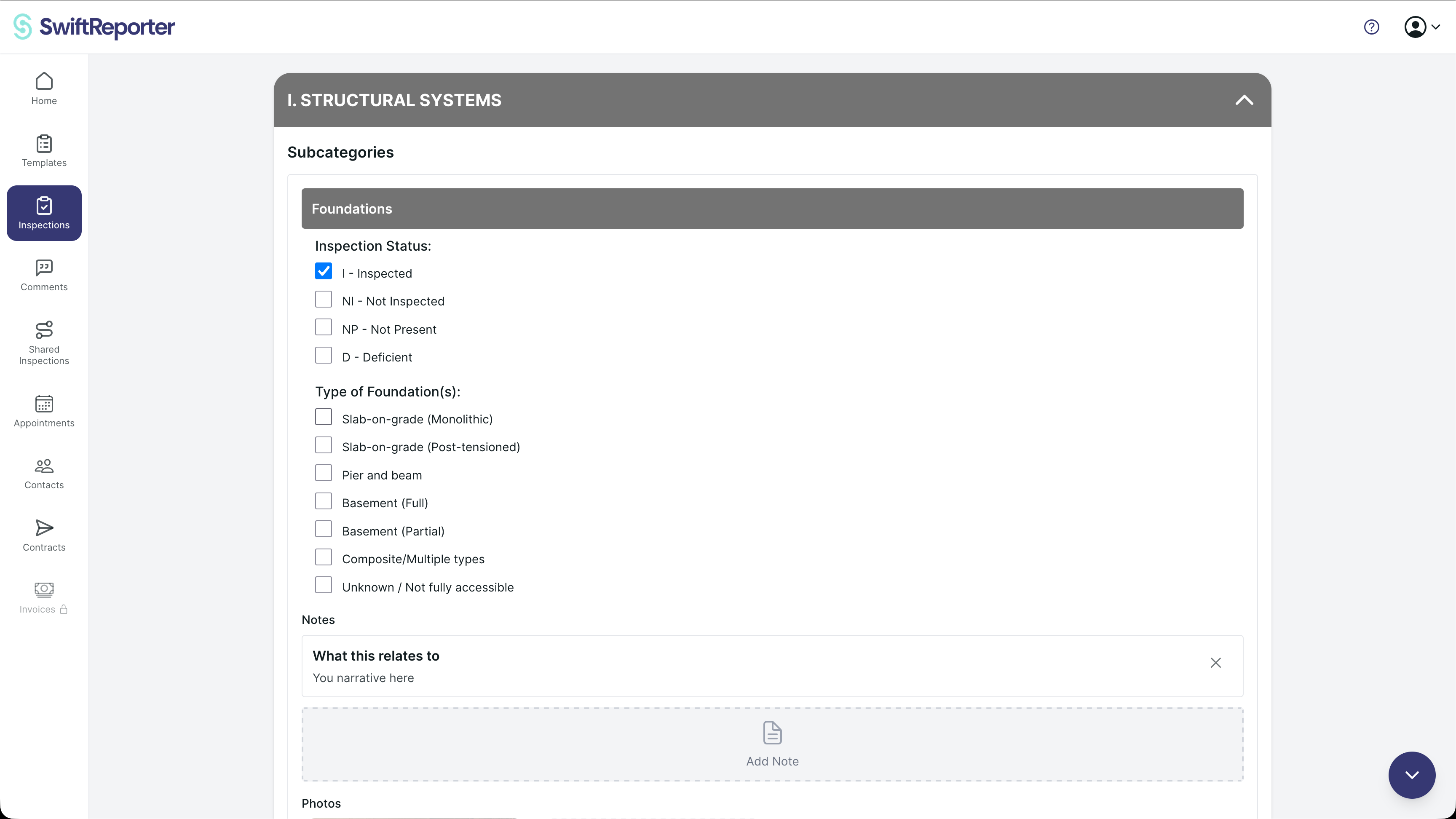Select the locked Invoices menu item
This screenshot has width=1456, height=819.
pyautogui.click(x=44, y=598)
